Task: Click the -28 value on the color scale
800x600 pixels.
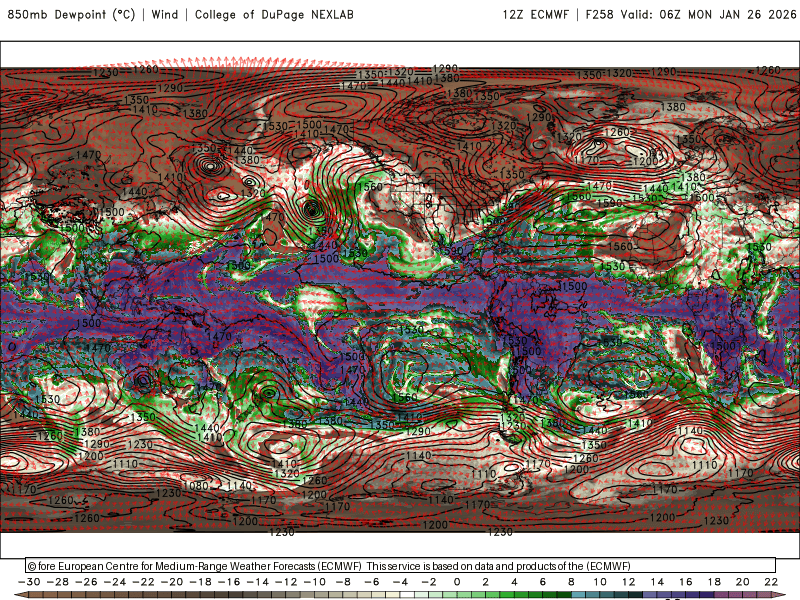Action: 58,582
